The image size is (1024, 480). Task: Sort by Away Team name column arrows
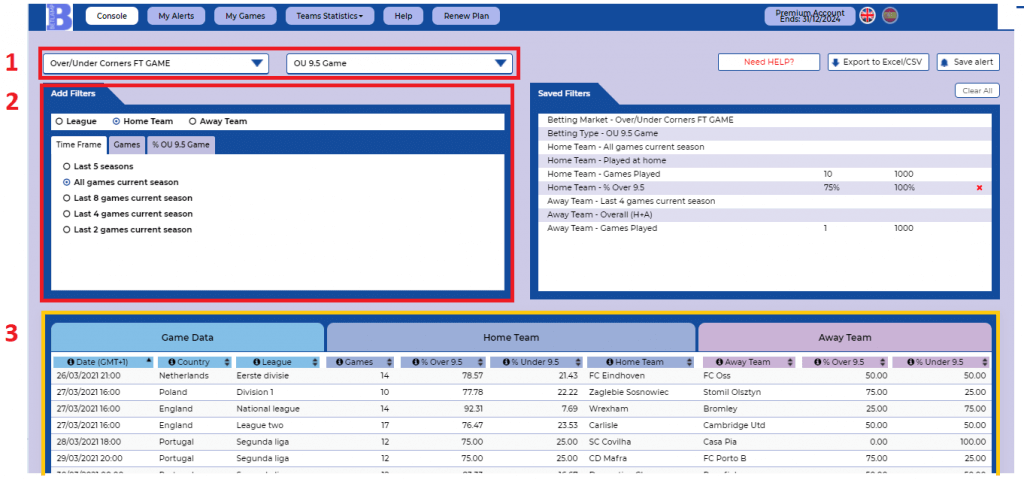coord(790,362)
